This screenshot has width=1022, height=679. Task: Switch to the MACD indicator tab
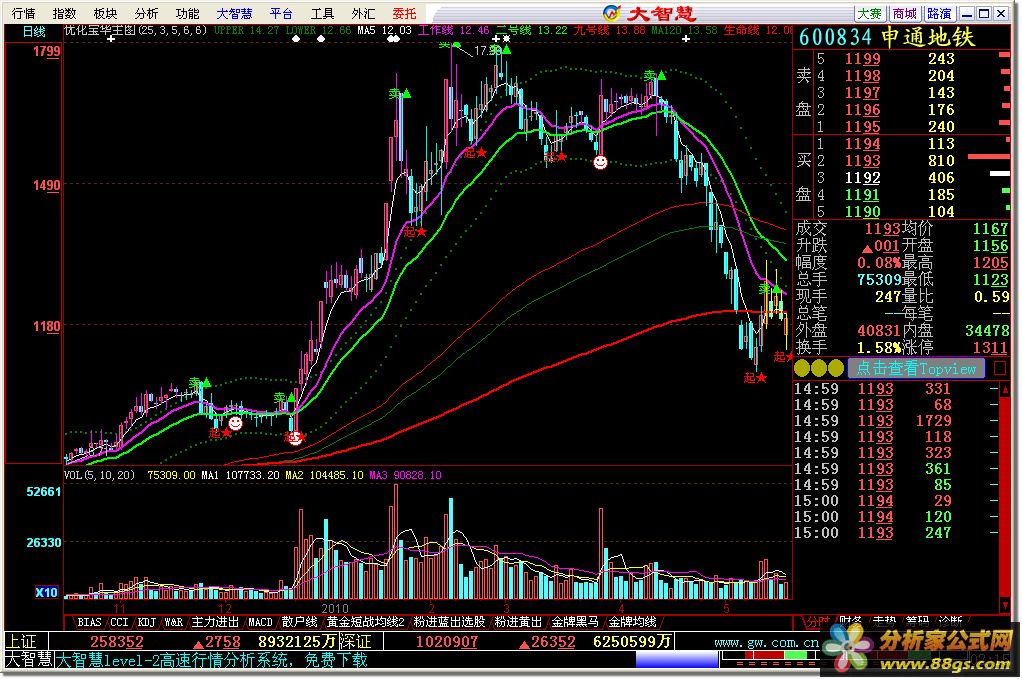click(x=260, y=622)
